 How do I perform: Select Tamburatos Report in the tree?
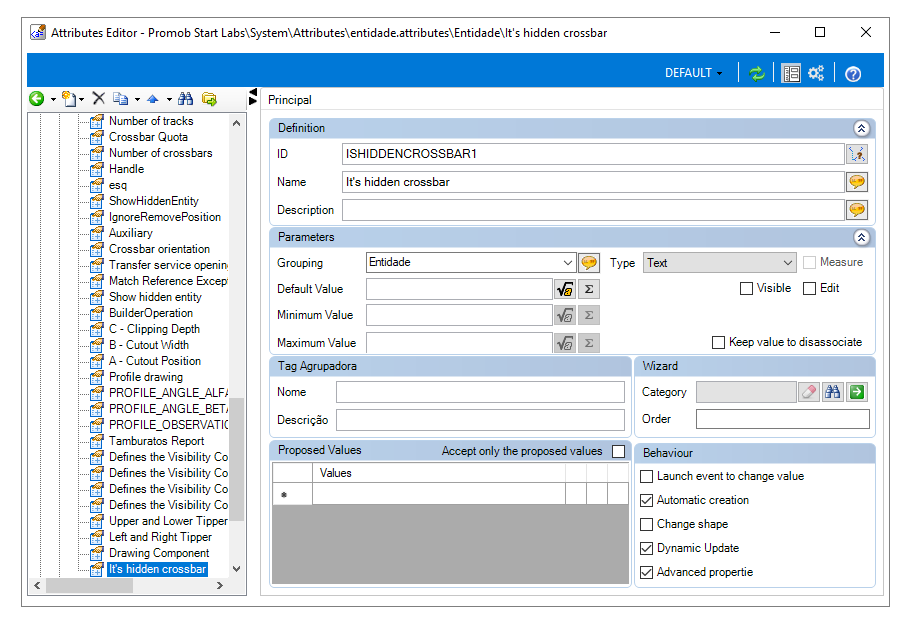pos(156,441)
